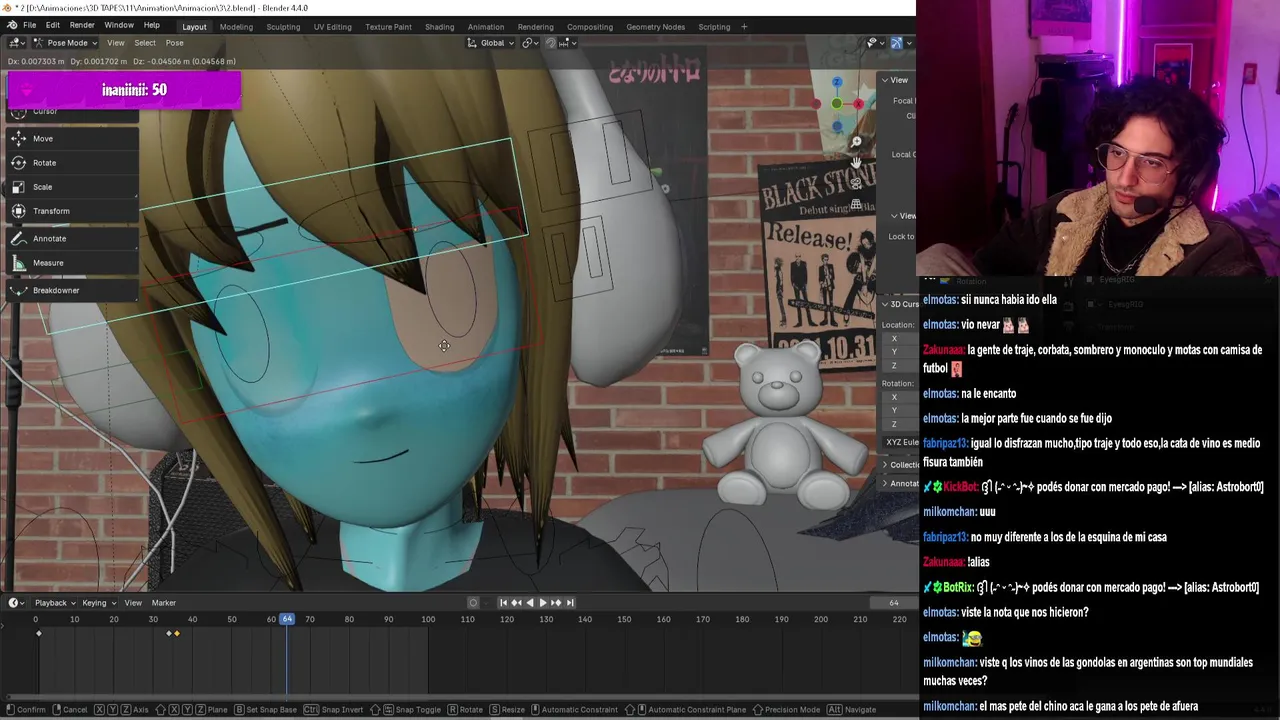The image size is (1280, 720).
Task: Open the Marker menu in timeline
Action: click(x=163, y=603)
